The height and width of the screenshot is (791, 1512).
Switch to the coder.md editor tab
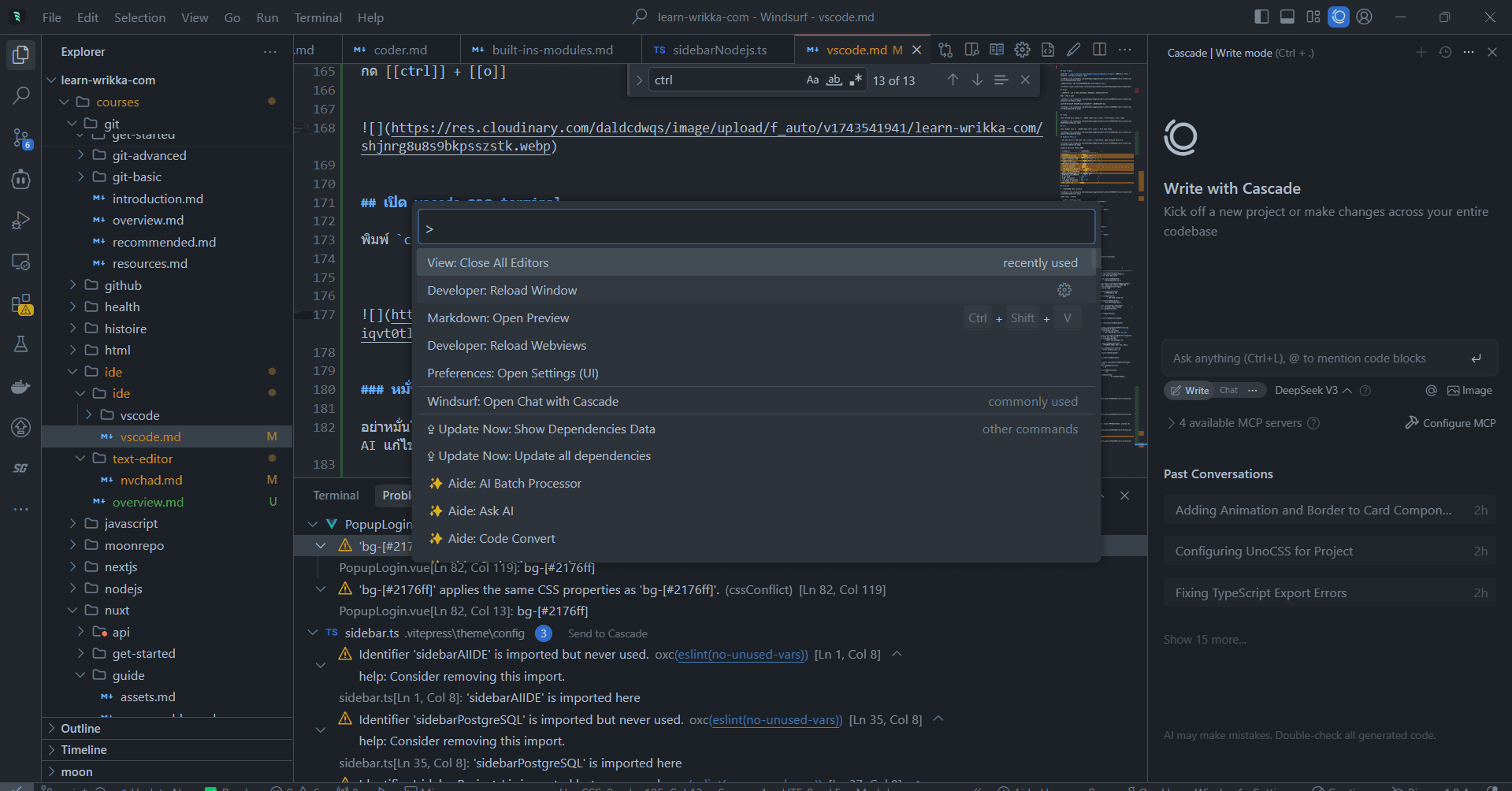(x=401, y=50)
